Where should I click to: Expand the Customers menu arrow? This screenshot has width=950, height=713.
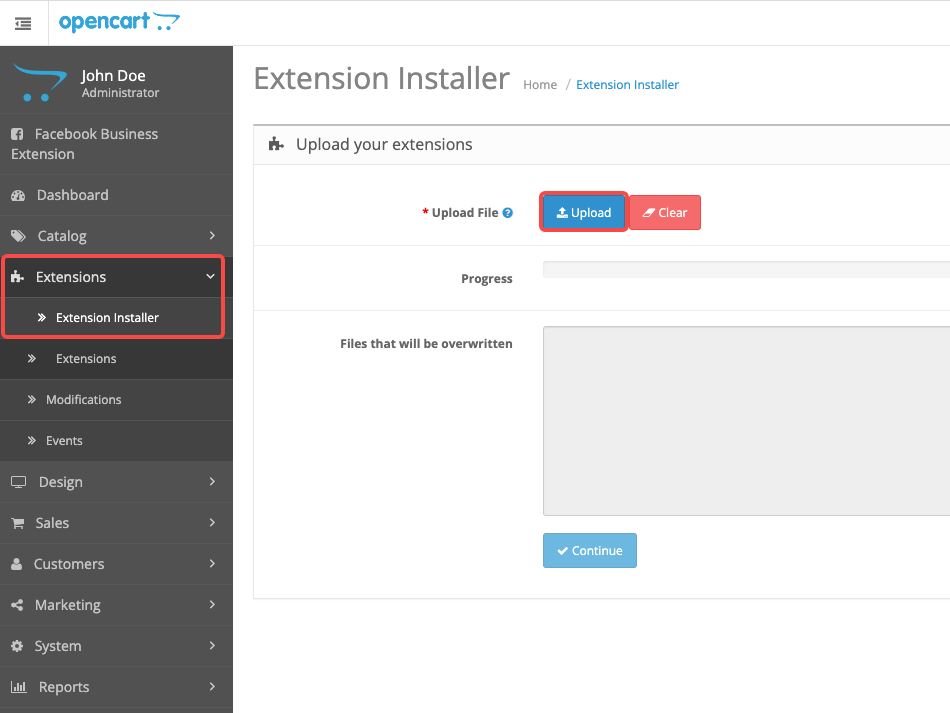tap(212, 563)
